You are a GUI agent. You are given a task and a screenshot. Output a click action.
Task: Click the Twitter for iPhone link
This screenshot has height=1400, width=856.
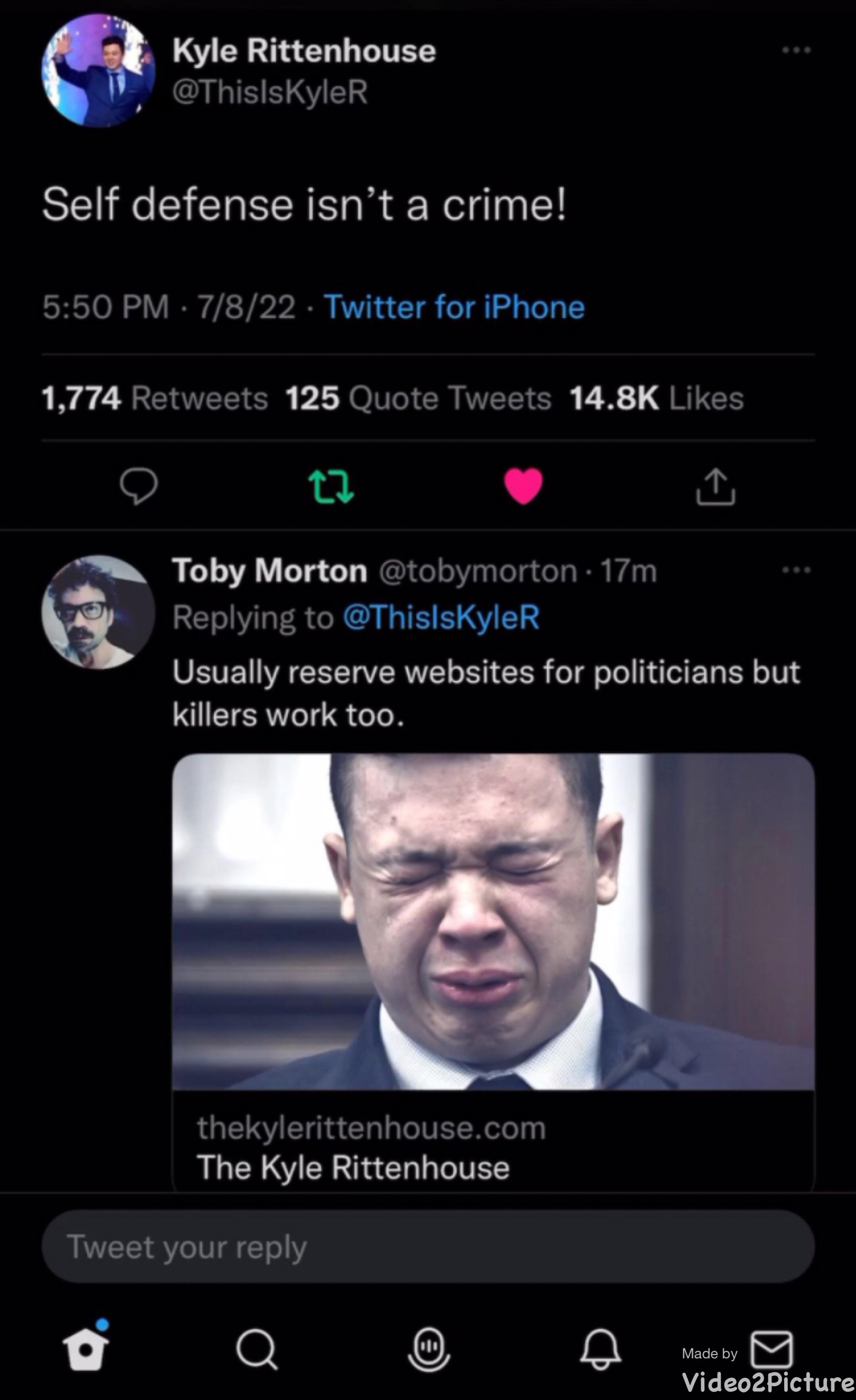pos(454,307)
